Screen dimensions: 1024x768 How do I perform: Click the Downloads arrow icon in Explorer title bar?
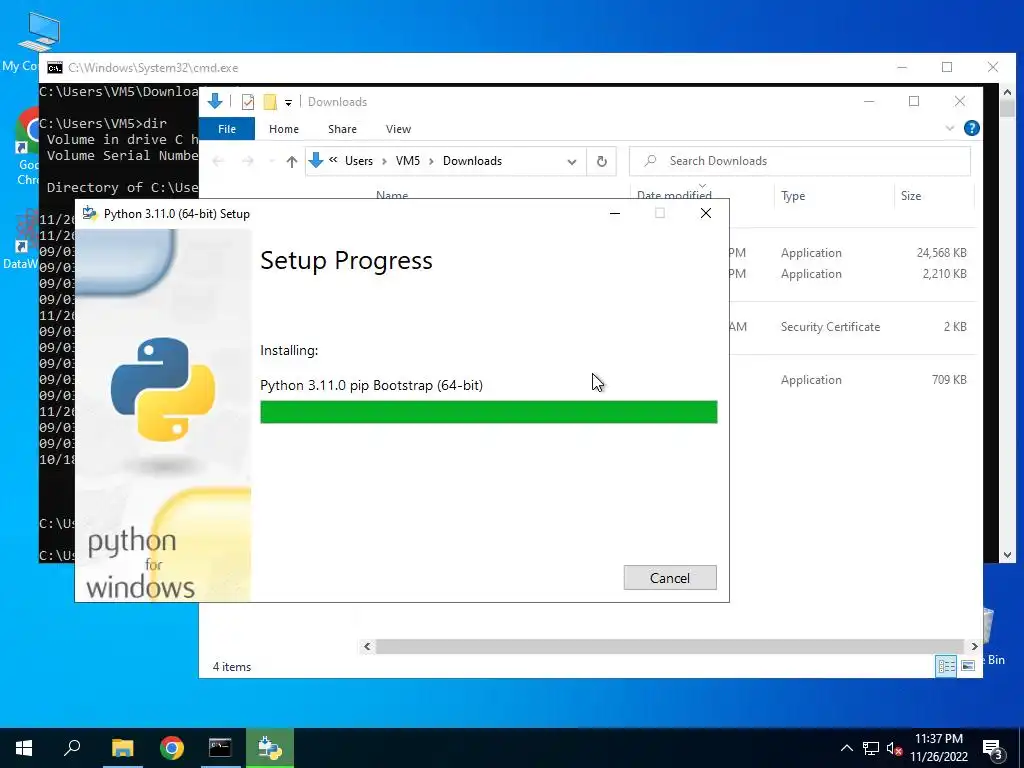click(215, 101)
